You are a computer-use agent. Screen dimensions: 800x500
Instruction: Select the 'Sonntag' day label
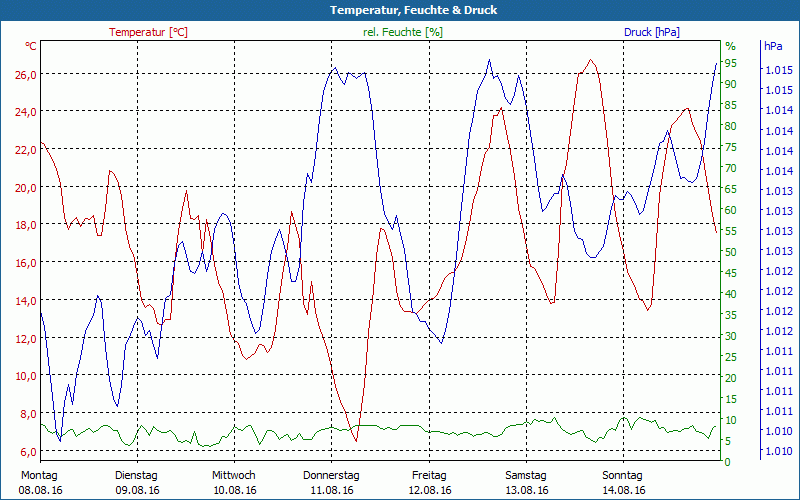[622, 475]
